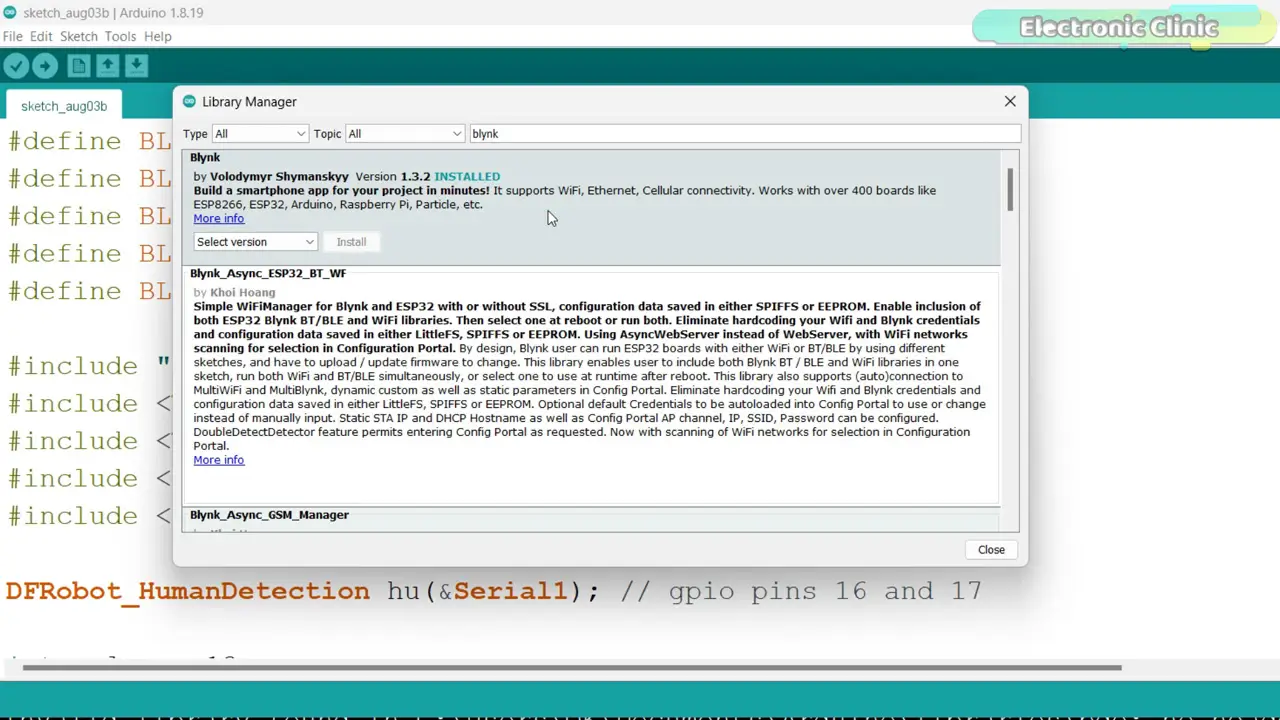Screen dimensions: 1280x720
Task: Click the Save sketch toolbar icon
Action: click(x=136, y=66)
